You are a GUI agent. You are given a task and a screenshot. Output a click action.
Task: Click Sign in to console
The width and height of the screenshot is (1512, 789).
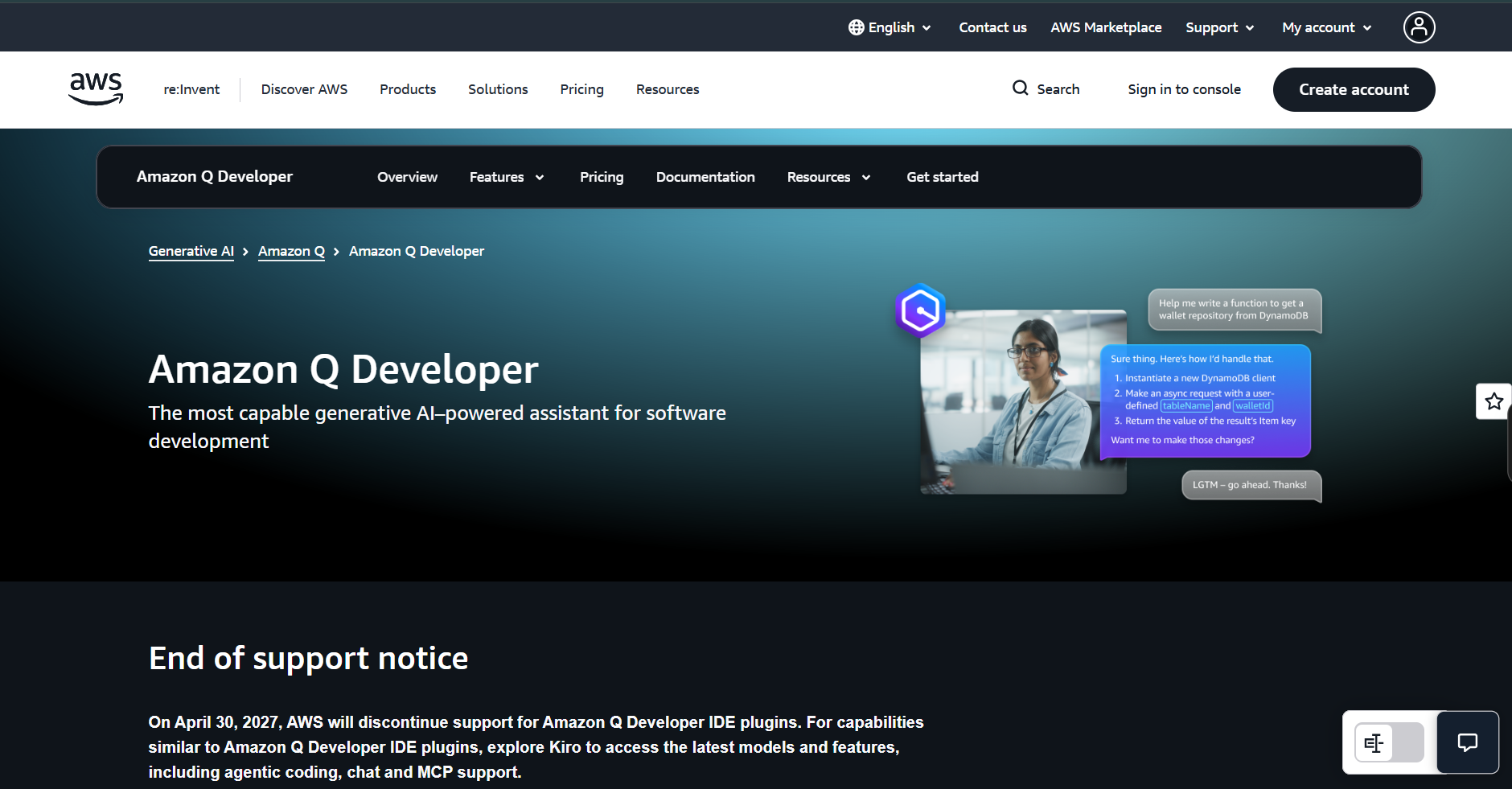click(x=1184, y=89)
